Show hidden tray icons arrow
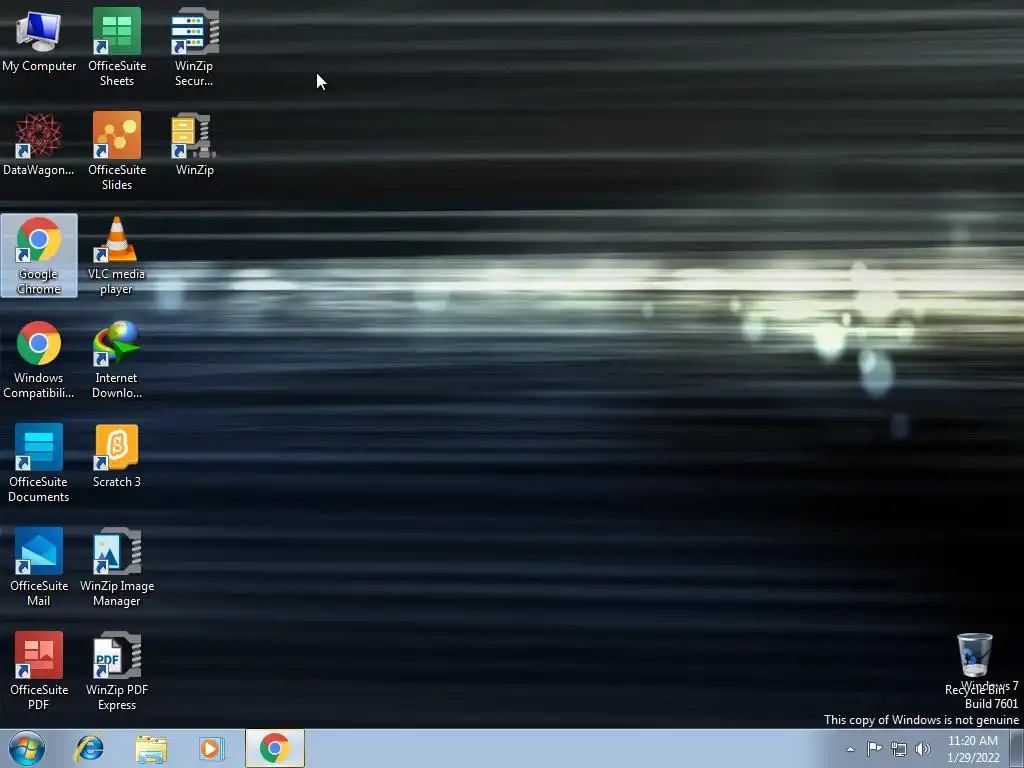1024x768 pixels. (850, 749)
